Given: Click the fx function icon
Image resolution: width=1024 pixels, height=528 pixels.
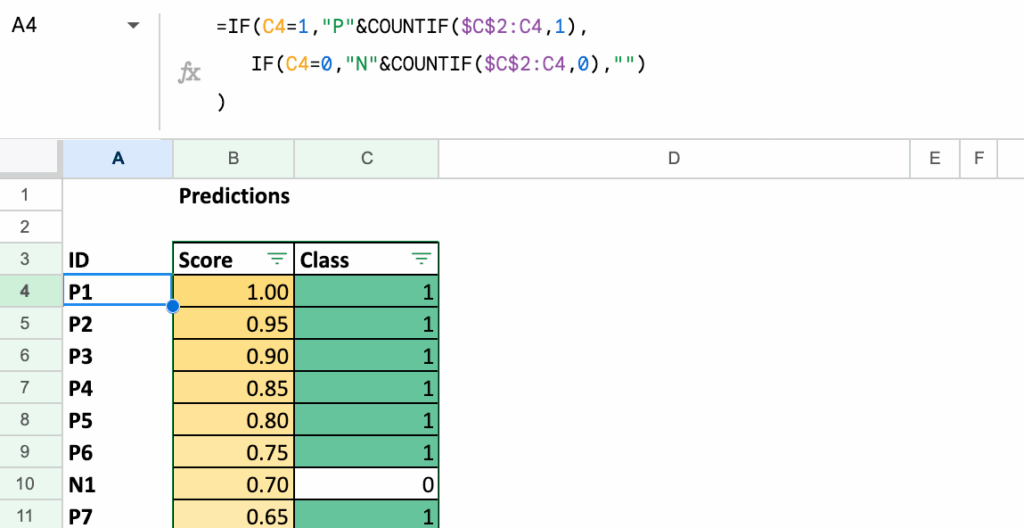Looking at the screenshot, I should (x=189, y=72).
